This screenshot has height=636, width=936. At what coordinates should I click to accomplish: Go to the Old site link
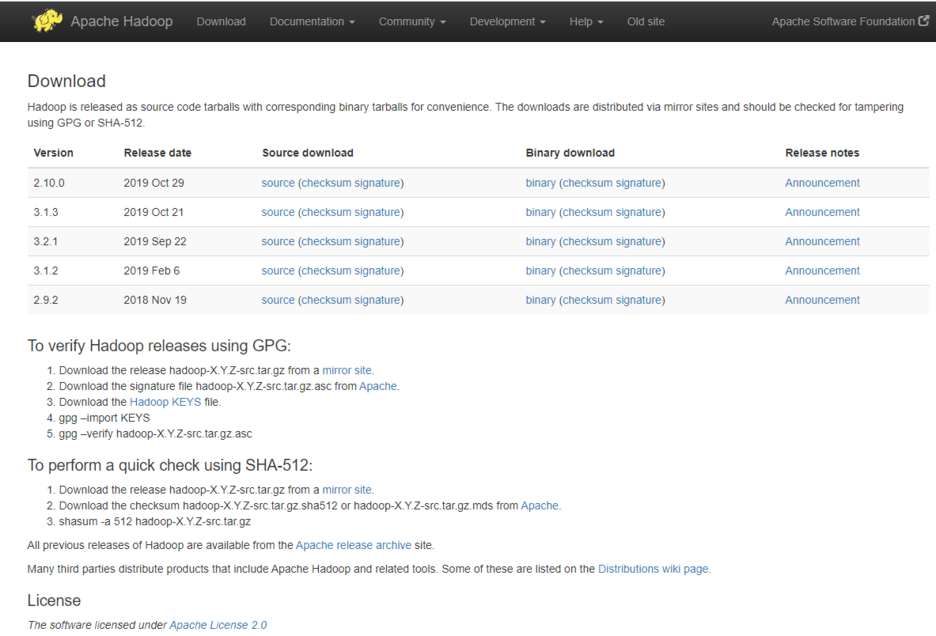pyautogui.click(x=645, y=21)
